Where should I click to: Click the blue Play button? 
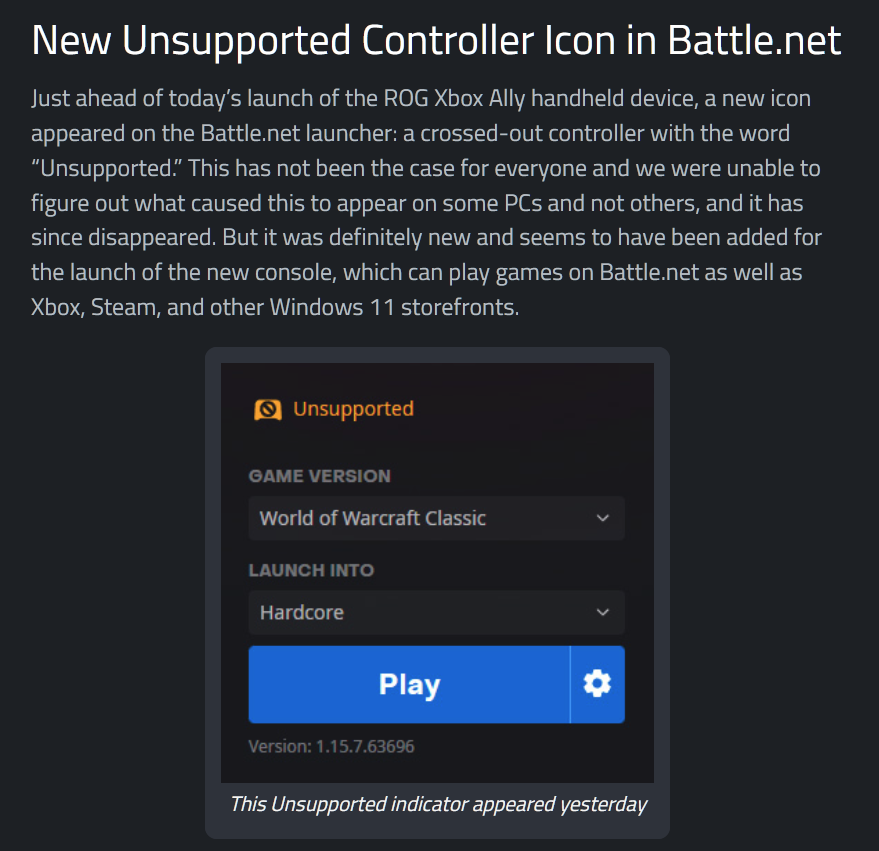[409, 684]
